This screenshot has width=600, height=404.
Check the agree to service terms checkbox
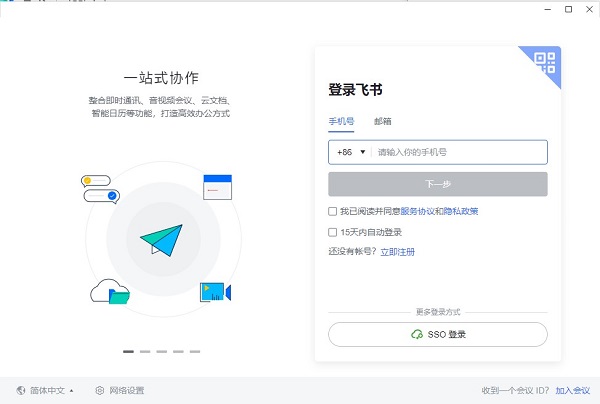coord(333,211)
